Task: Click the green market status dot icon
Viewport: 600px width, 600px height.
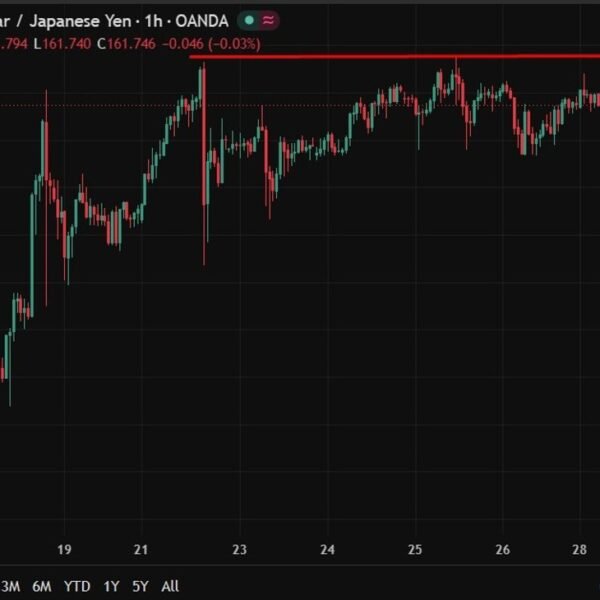Action: click(x=249, y=20)
